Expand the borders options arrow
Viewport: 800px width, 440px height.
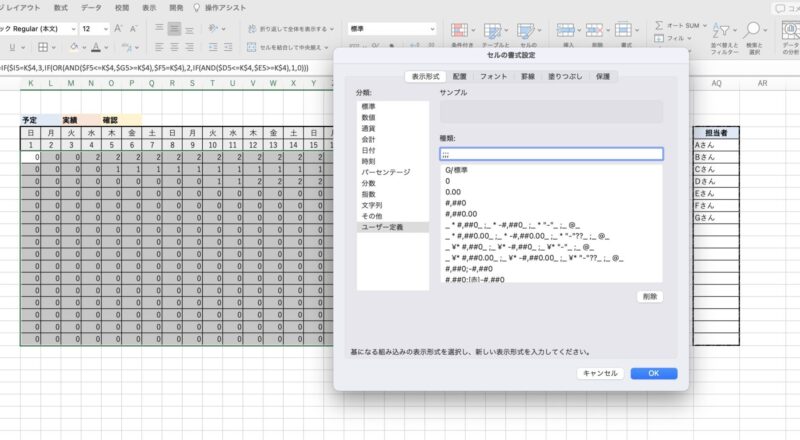54,47
